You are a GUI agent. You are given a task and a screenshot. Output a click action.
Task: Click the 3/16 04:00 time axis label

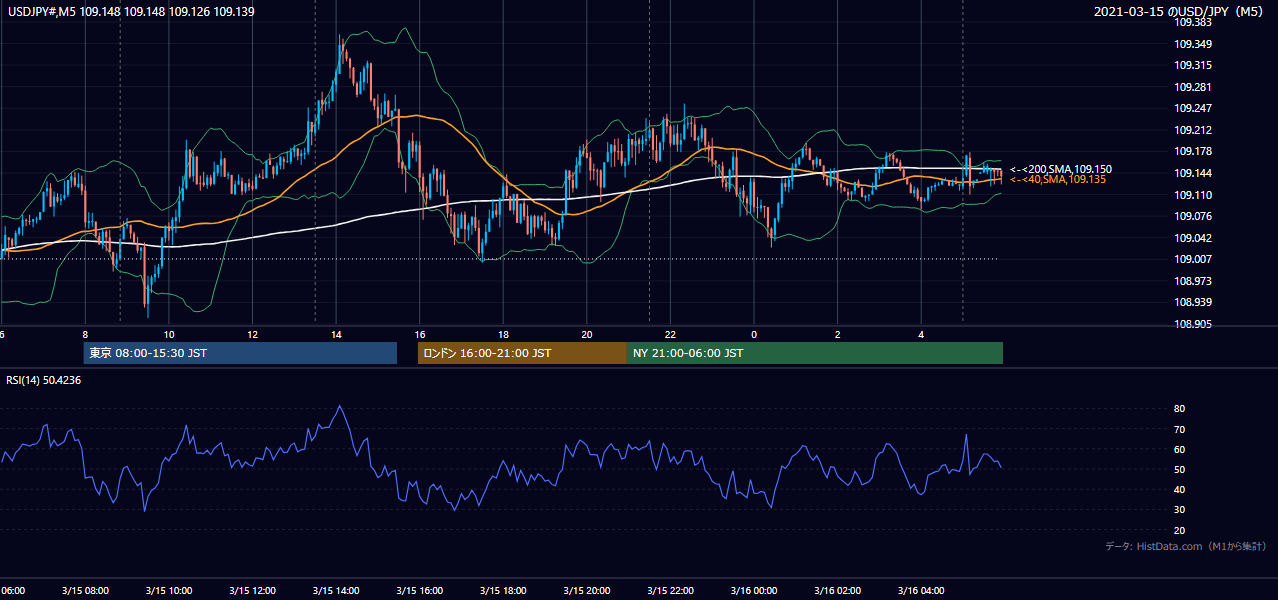(921, 590)
